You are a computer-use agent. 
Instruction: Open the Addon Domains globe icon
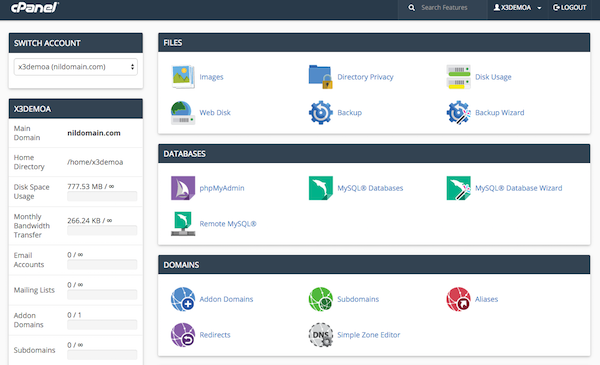tap(183, 299)
